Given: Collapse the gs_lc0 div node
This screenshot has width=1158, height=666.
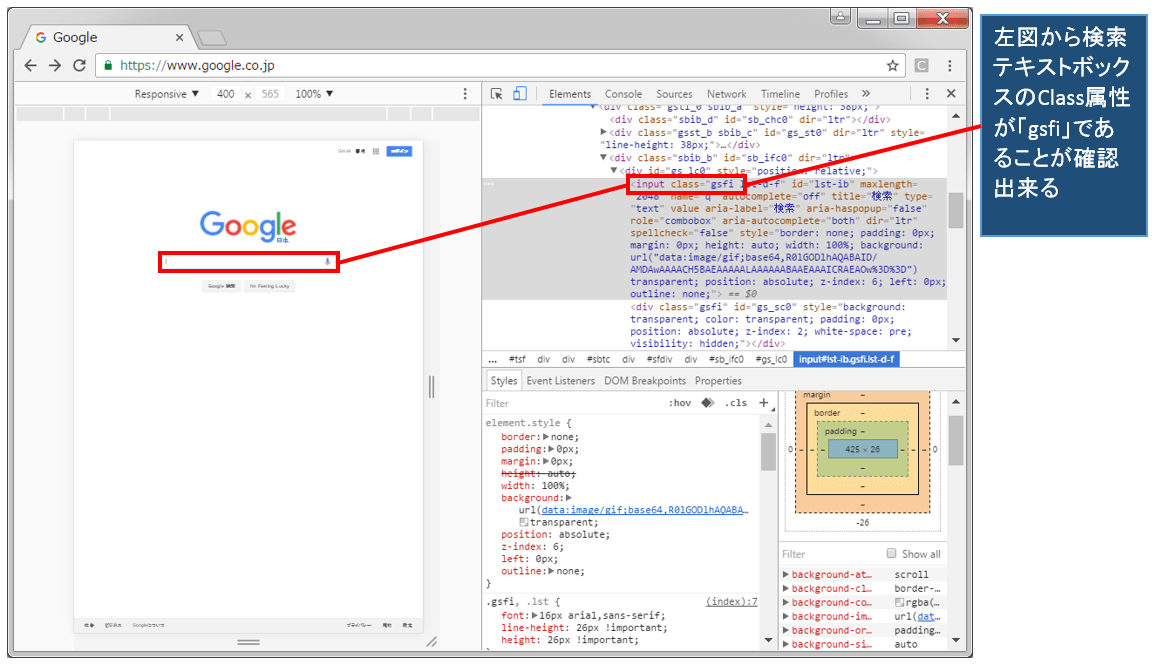Looking at the screenshot, I should click(x=614, y=171).
